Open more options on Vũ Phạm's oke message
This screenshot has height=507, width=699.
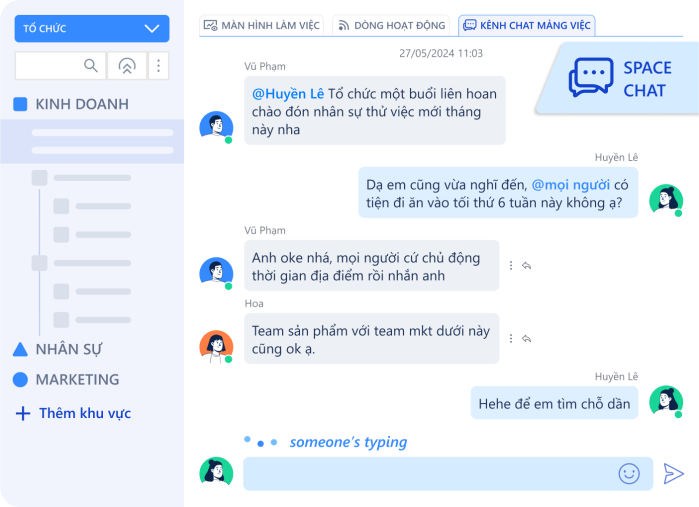point(511,266)
